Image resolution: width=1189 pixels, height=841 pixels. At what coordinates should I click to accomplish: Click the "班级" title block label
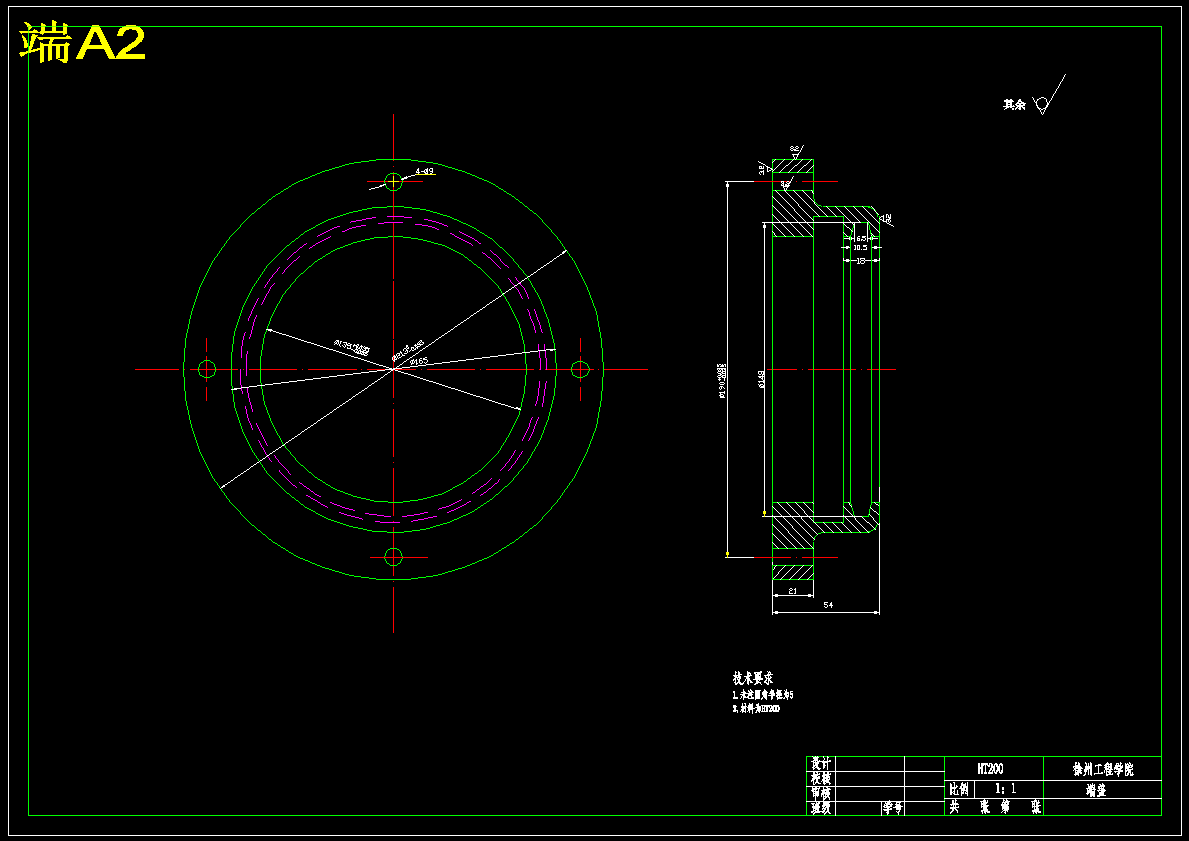[x=820, y=808]
